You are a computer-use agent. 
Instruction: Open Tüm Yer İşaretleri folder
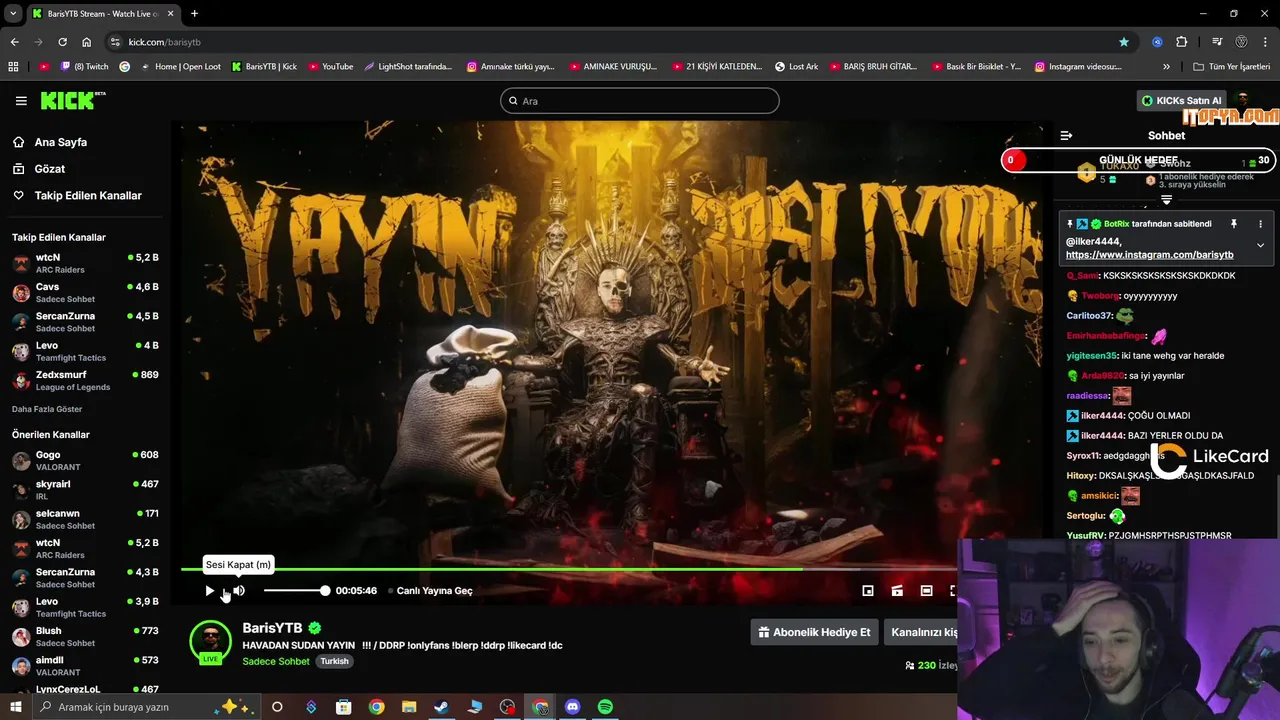coord(1232,67)
